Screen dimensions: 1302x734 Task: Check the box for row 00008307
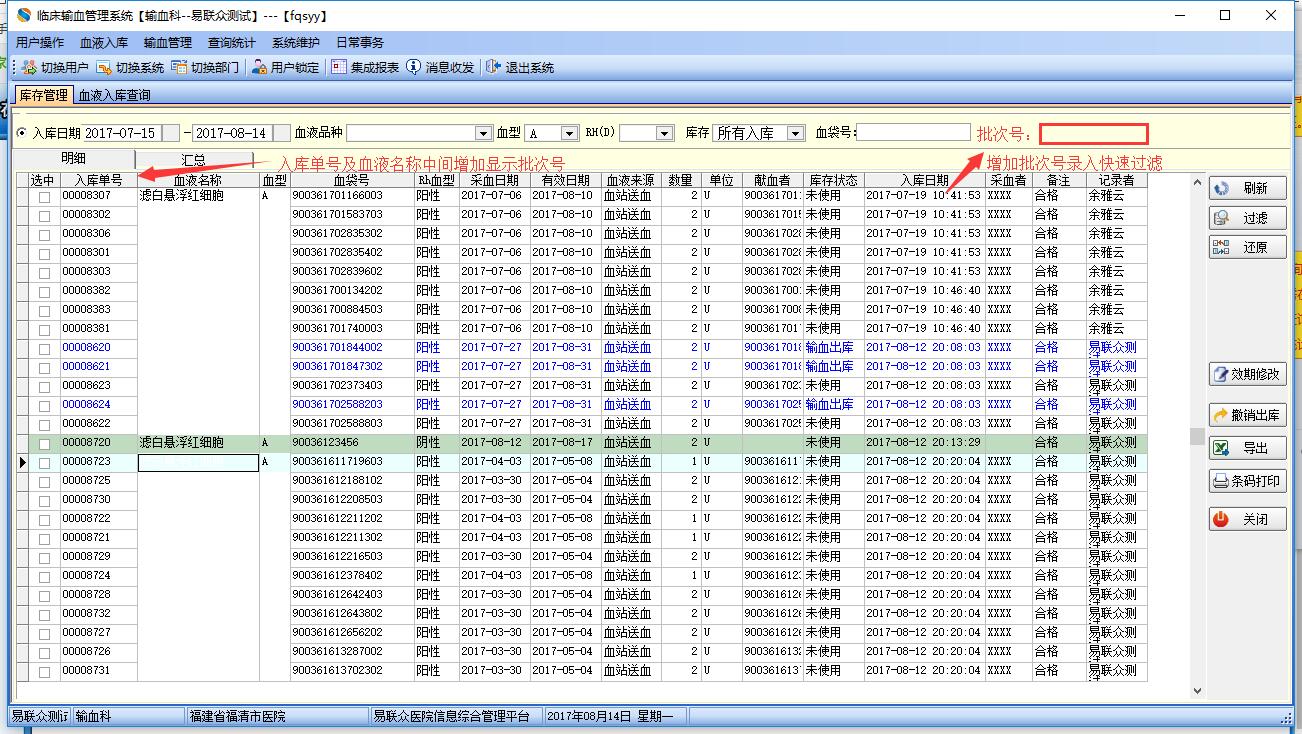[x=44, y=197]
